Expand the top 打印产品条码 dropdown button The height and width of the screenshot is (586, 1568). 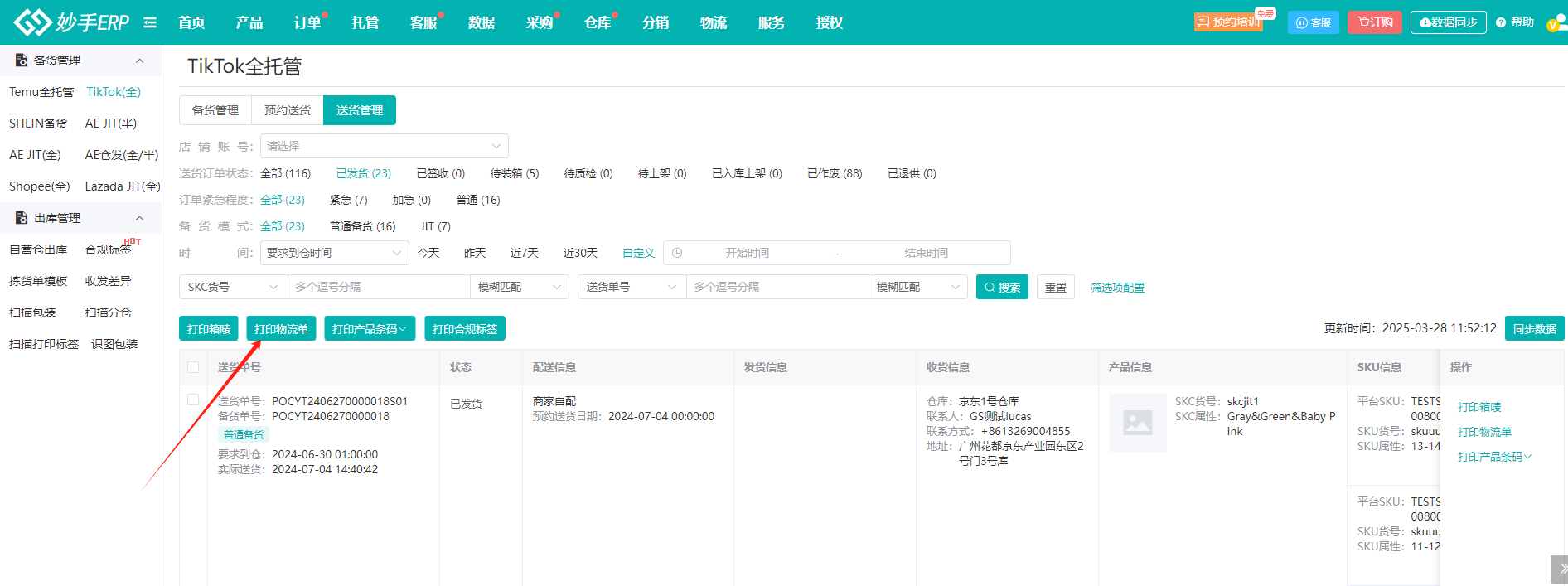[370, 328]
